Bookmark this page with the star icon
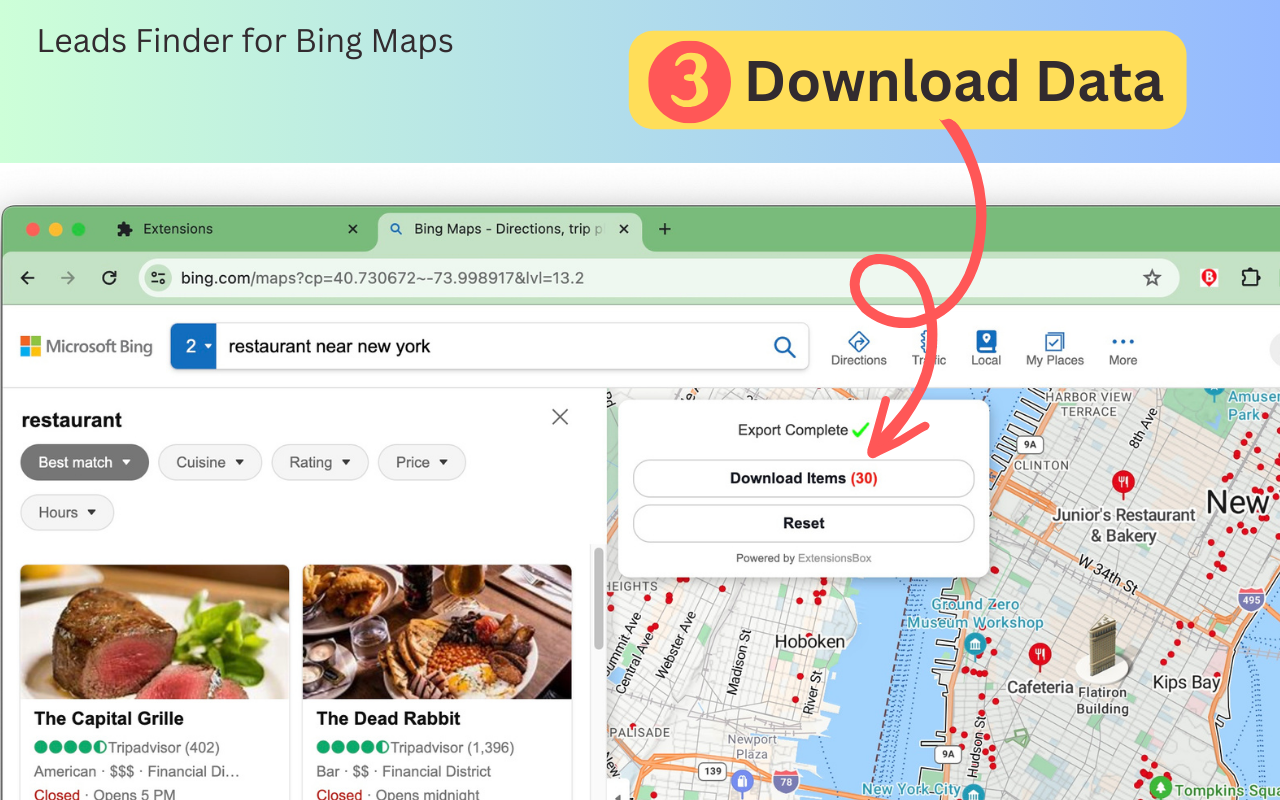The height and width of the screenshot is (800, 1280). click(x=1152, y=278)
